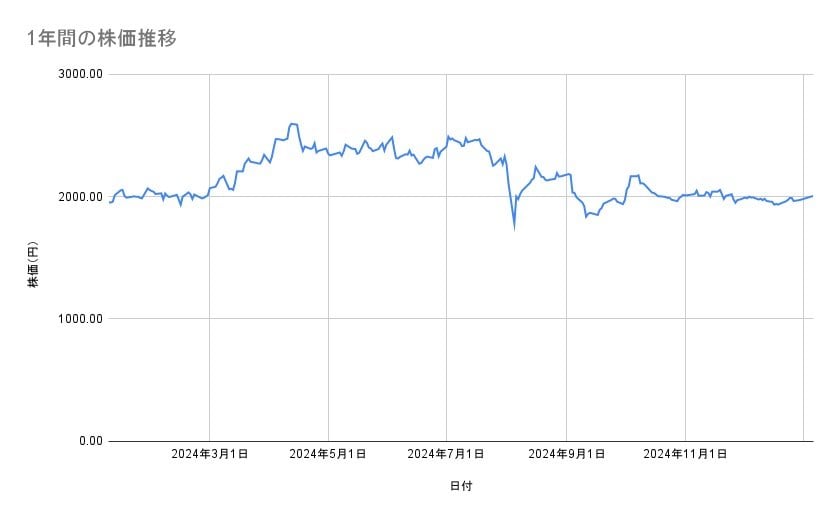Click the chart title "1年間の株価推移"
This screenshot has width=839, height=519.
click(x=103, y=39)
